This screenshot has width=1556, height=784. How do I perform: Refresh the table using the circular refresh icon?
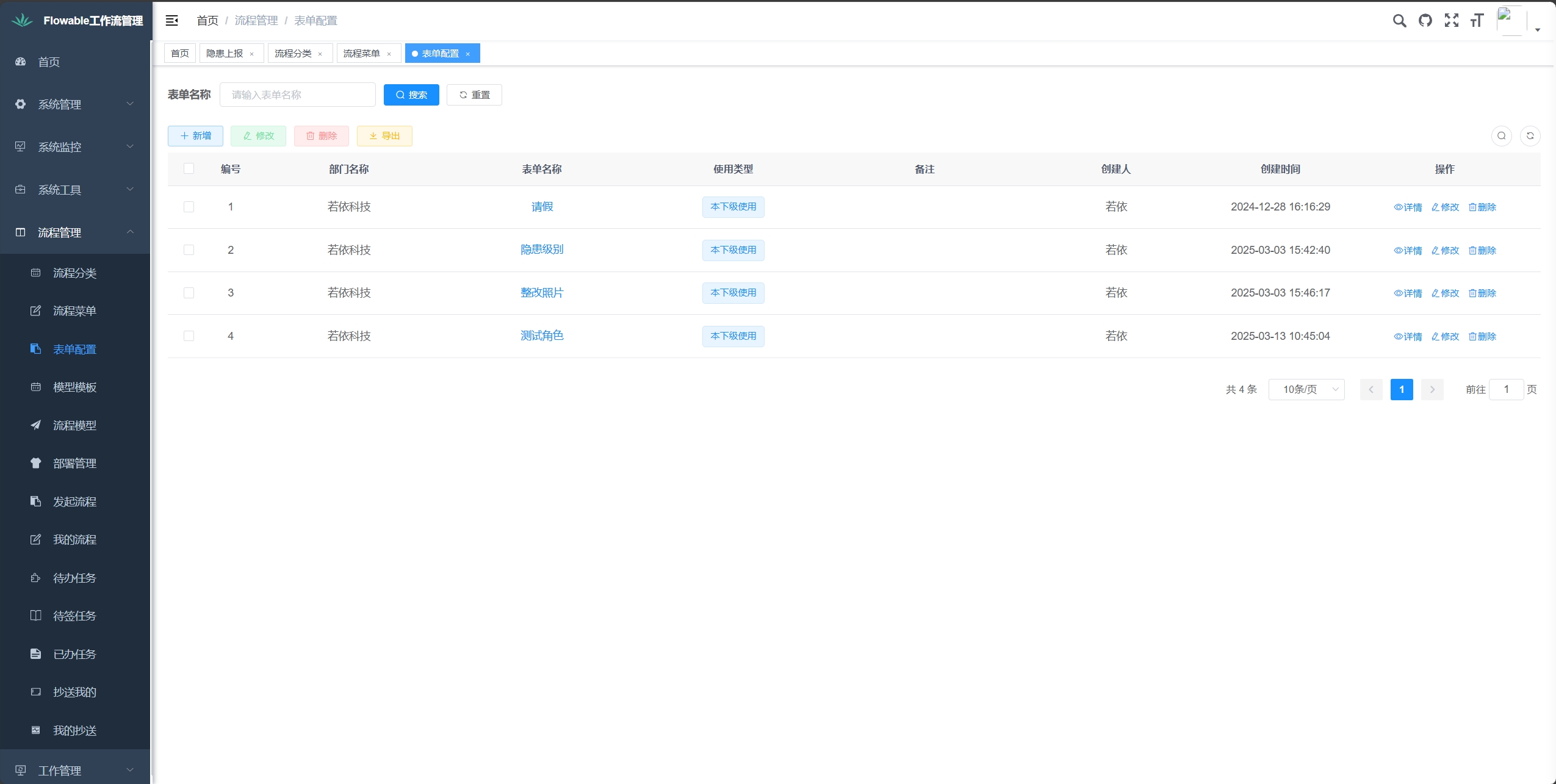(1530, 136)
